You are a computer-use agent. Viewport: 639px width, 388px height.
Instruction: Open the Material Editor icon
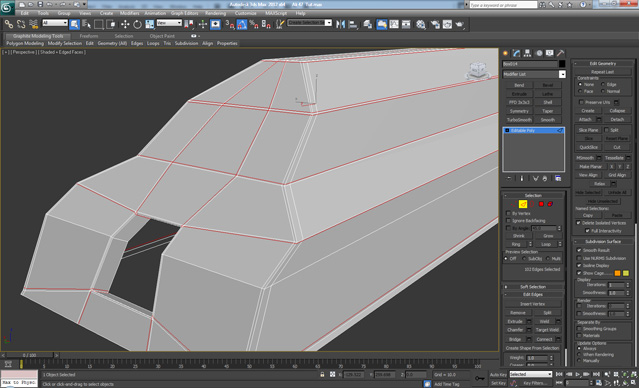click(x=421, y=24)
